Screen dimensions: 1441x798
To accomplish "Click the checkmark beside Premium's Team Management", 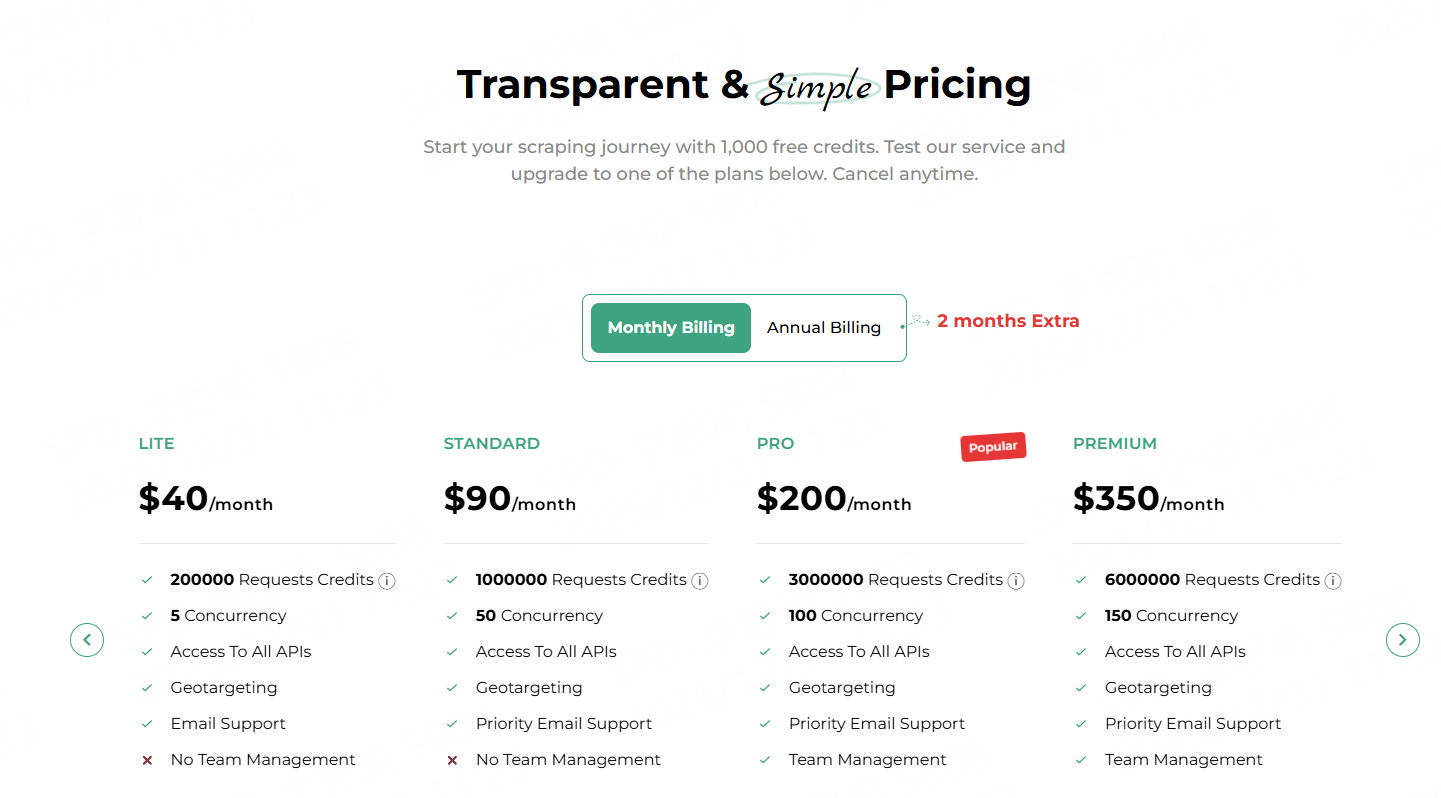I will coord(1082,759).
